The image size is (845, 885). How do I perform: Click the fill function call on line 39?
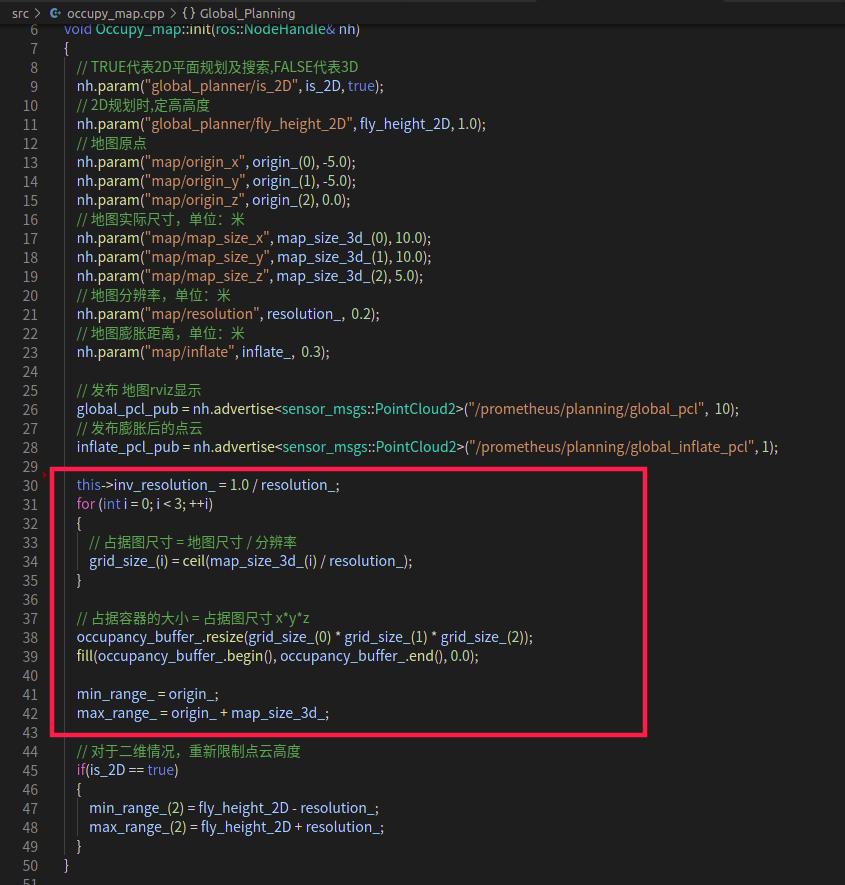(x=85, y=656)
